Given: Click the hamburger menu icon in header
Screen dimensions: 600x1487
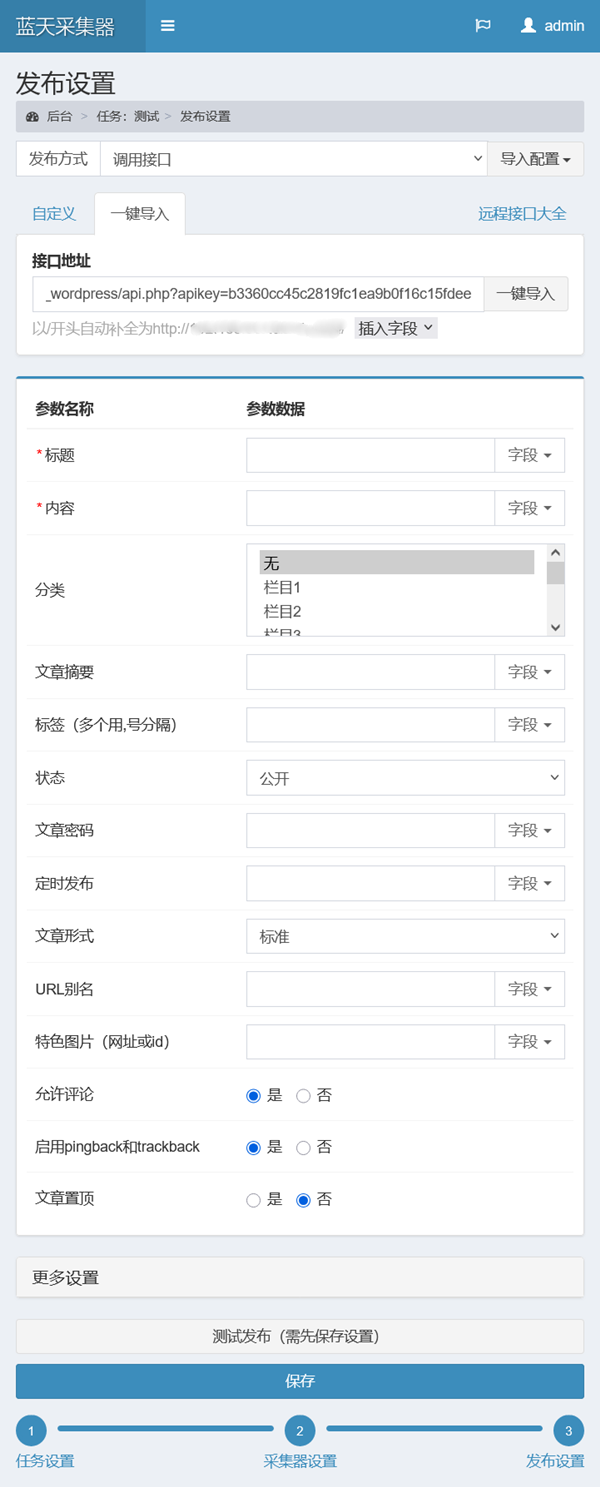Looking at the screenshot, I should (x=168, y=26).
